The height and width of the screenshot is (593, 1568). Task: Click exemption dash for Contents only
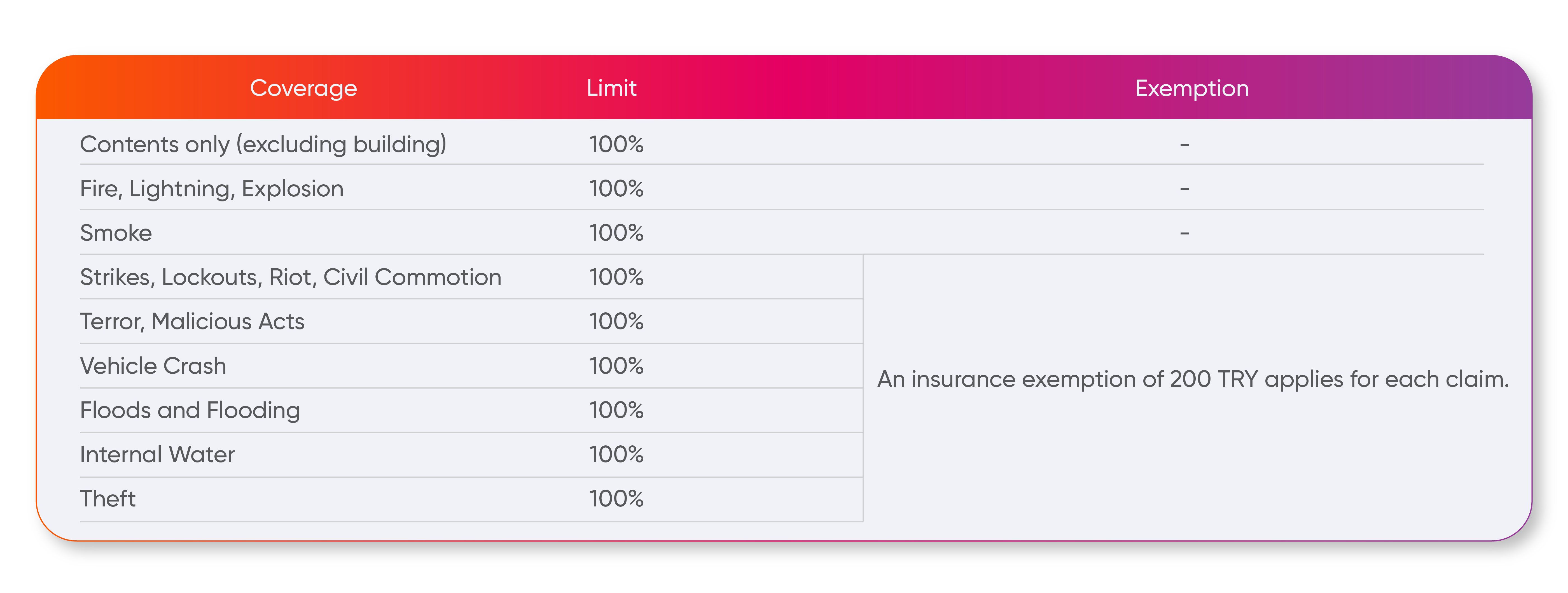[1184, 145]
